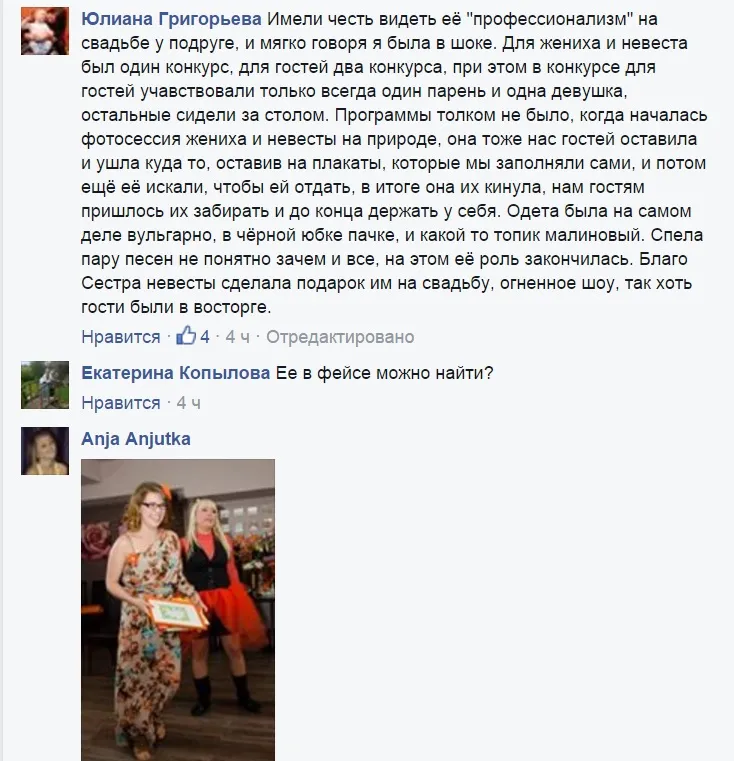734x761 pixels.
Task: Open Екатерина Копылова's profile avatar
Action: [45, 385]
